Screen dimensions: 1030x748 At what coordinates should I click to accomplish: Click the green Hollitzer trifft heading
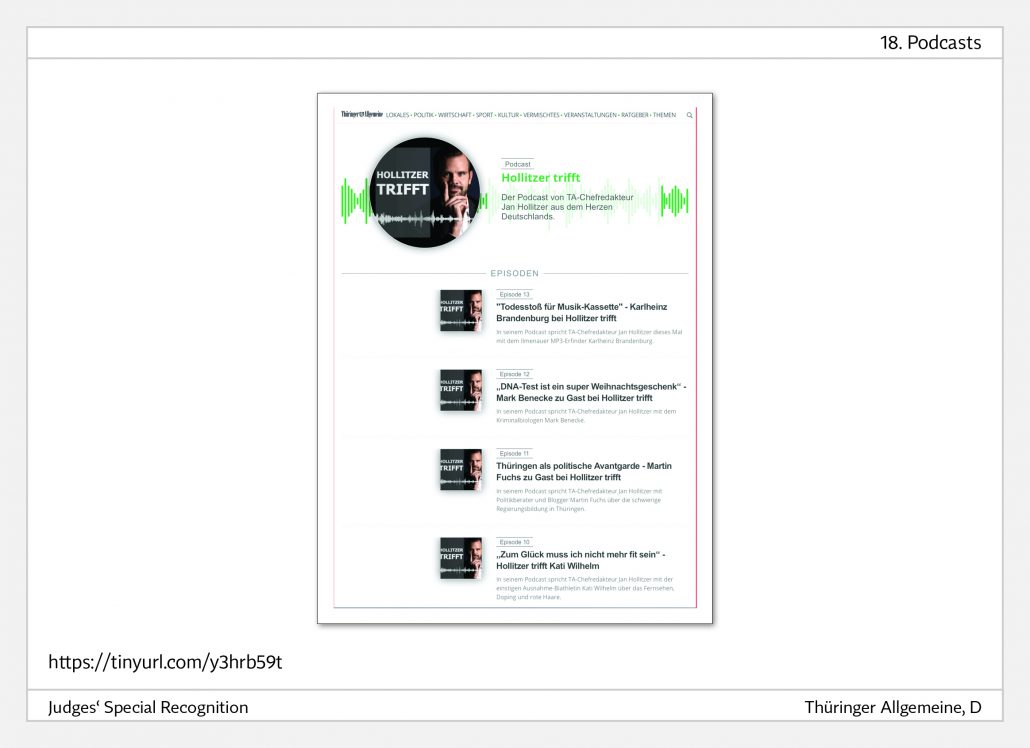(x=541, y=177)
